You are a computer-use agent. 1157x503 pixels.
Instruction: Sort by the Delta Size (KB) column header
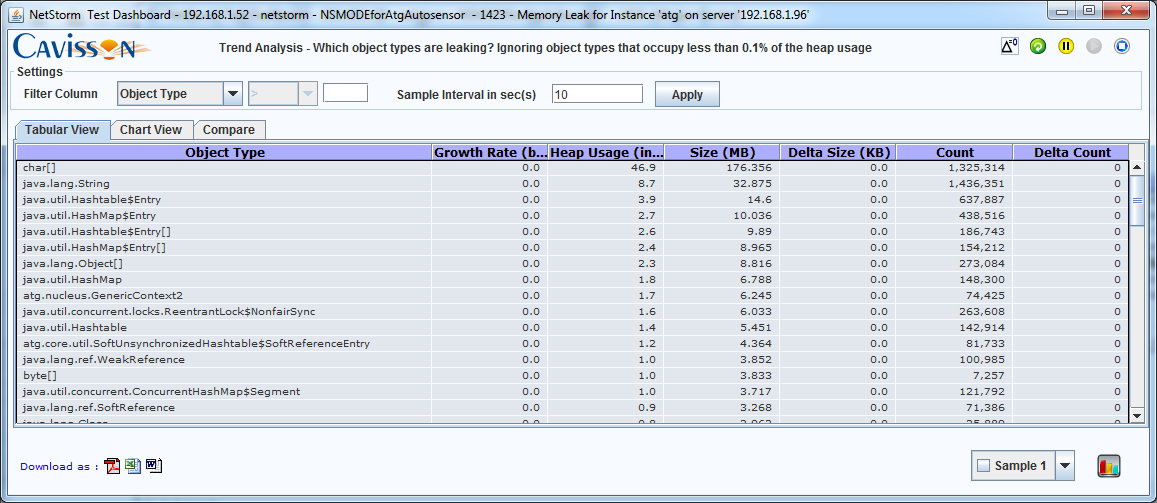(838, 153)
